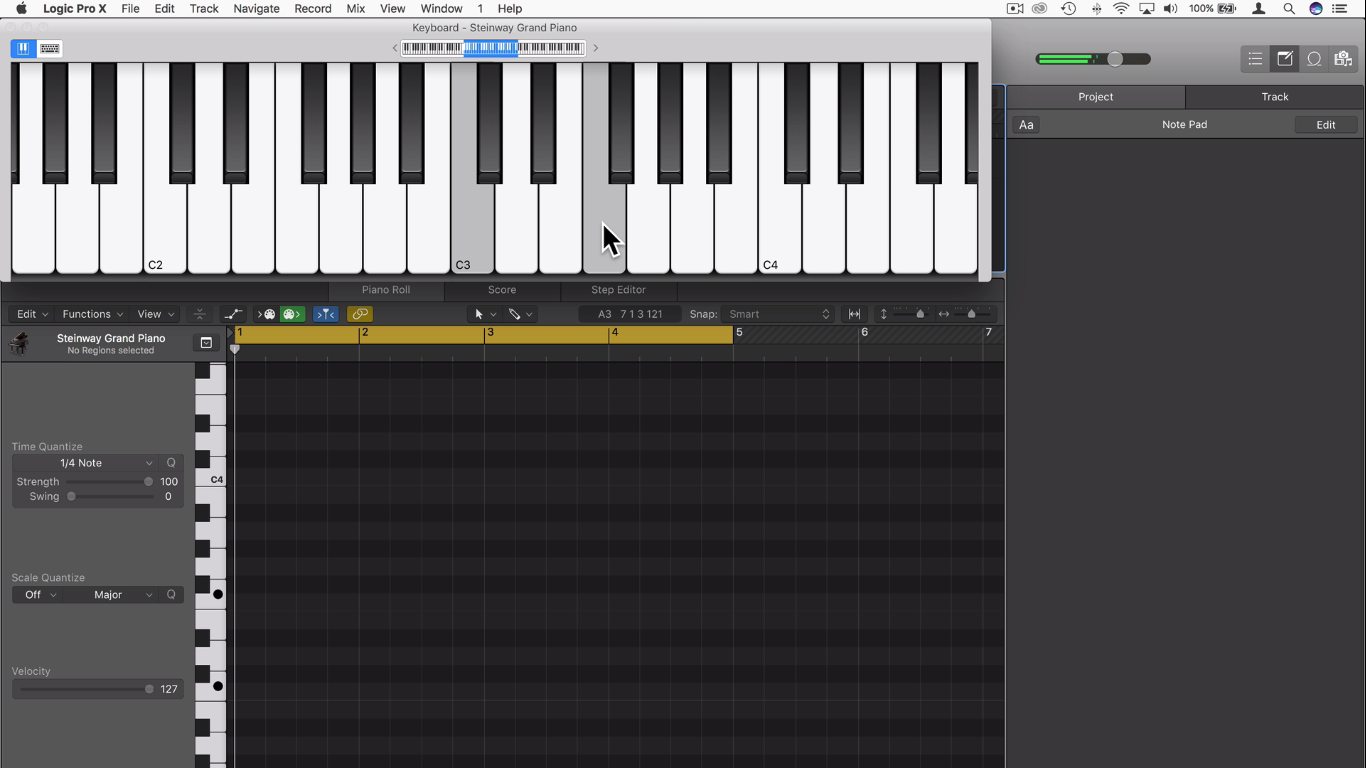Open the Track menu in the menu bar
Image resolution: width=1366 pixels, height=768 pixels.
click(204, 9)
